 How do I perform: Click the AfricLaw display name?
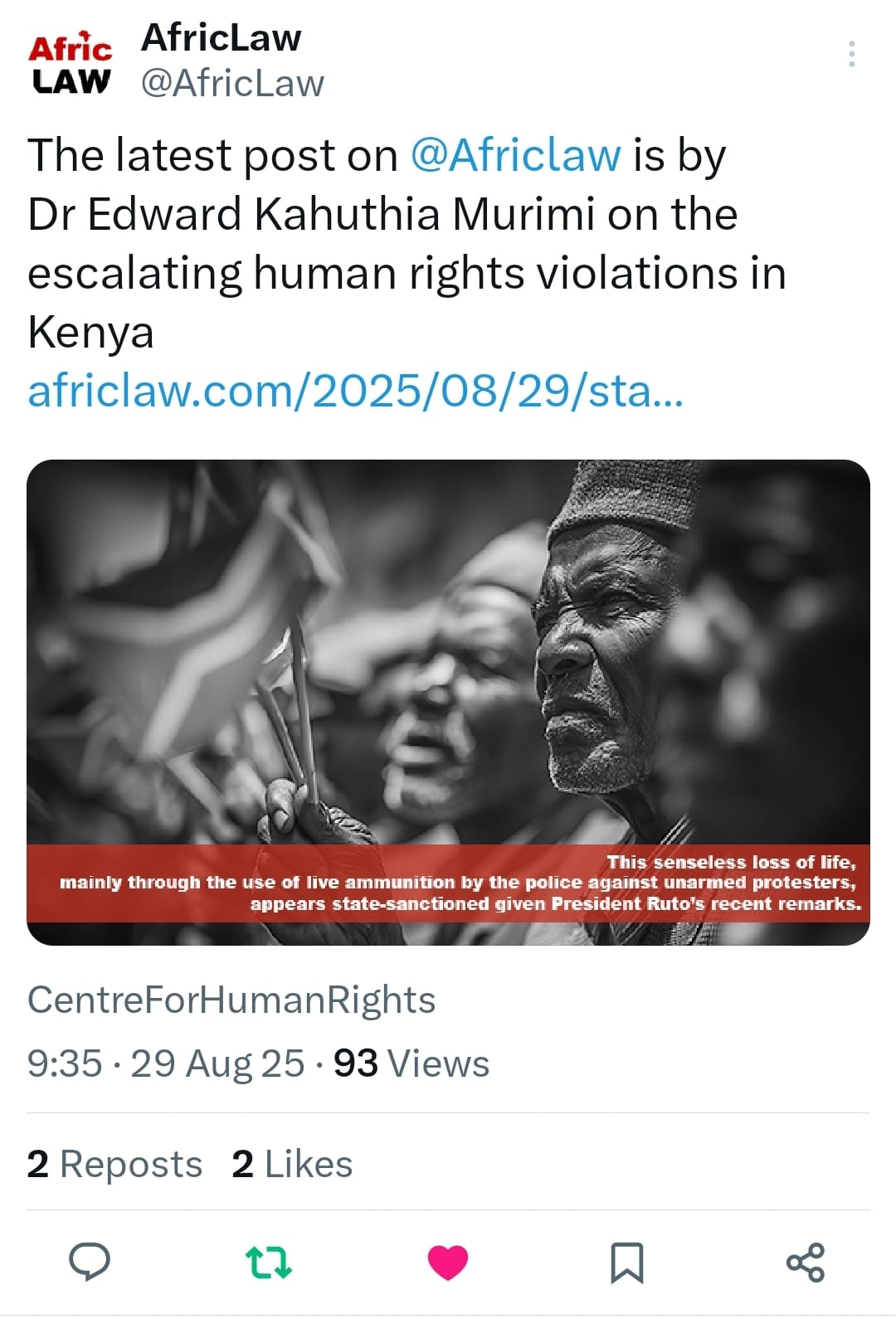221,38
